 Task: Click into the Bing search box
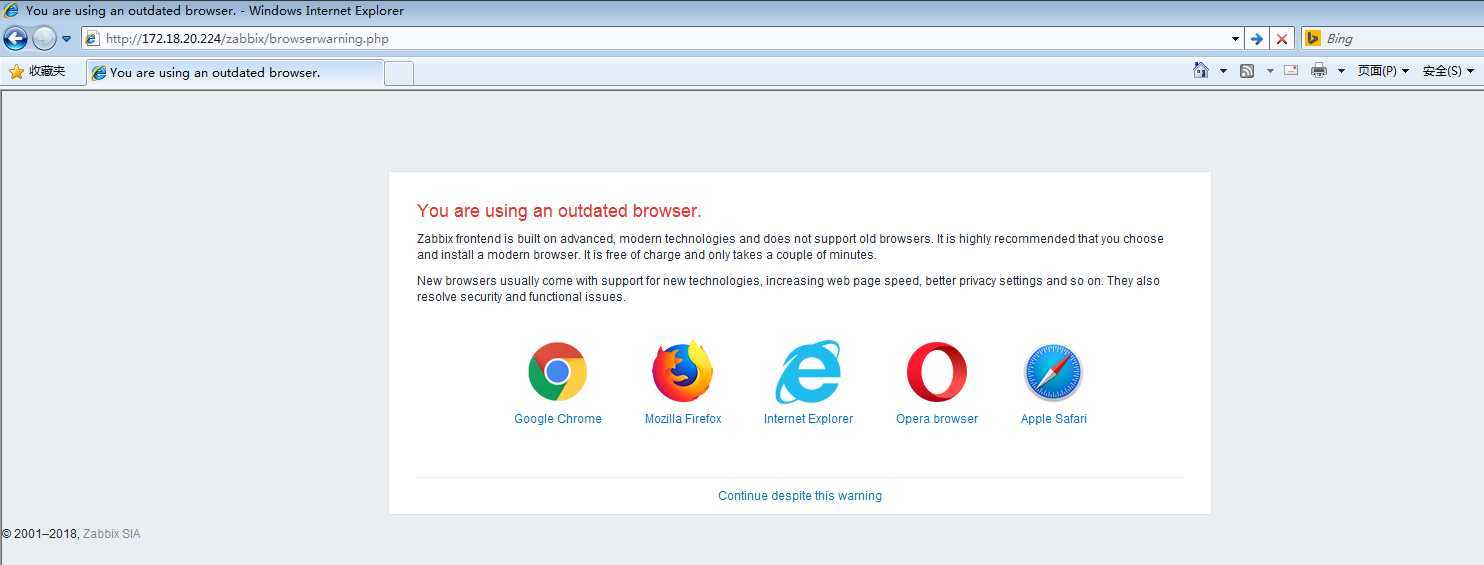1403,39
